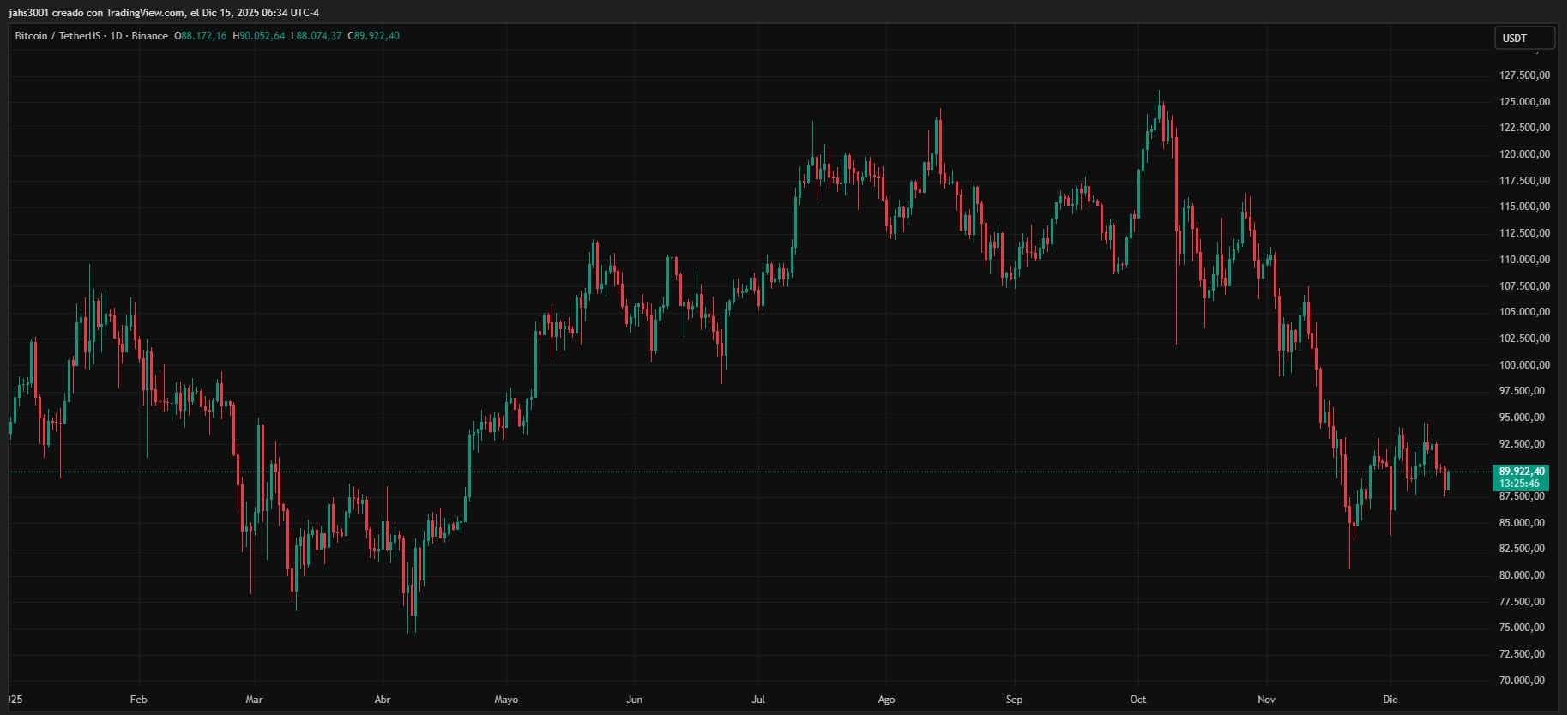
Task: Click the TradingView.com attribution text
Action: click(145, 13)
